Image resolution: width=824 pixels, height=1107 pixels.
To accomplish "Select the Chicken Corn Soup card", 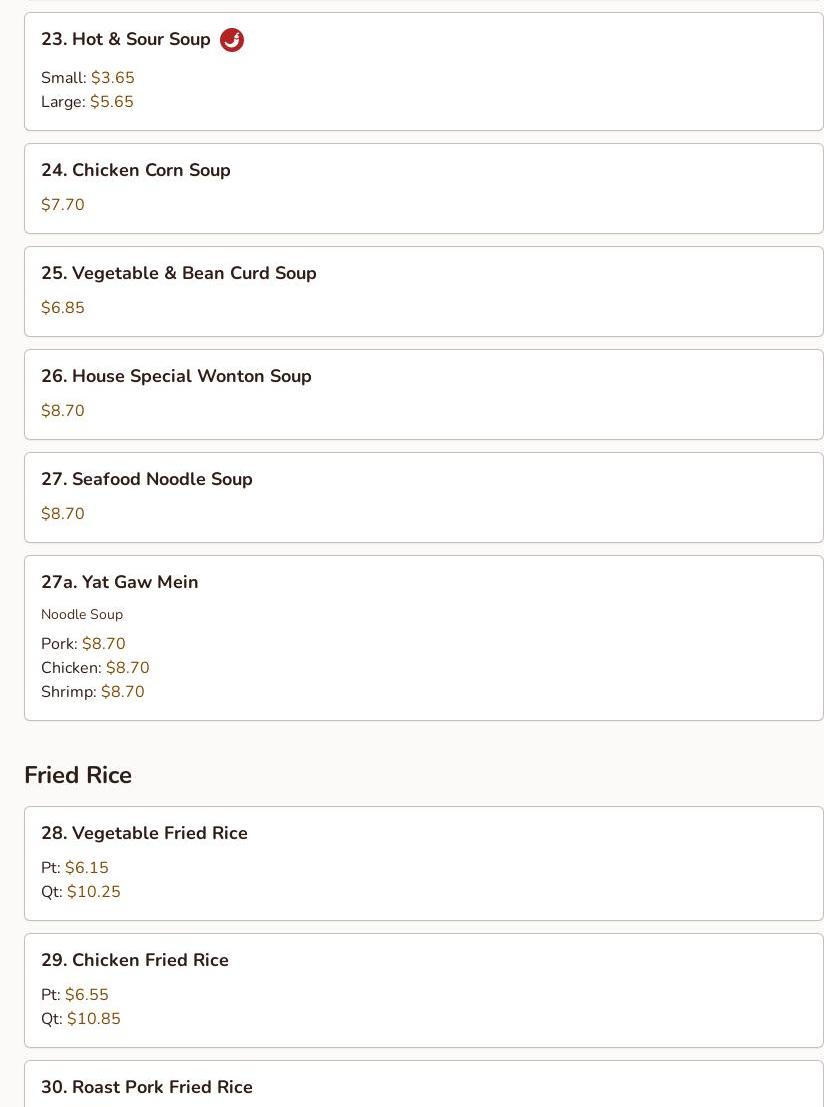I will coord(424,189).
